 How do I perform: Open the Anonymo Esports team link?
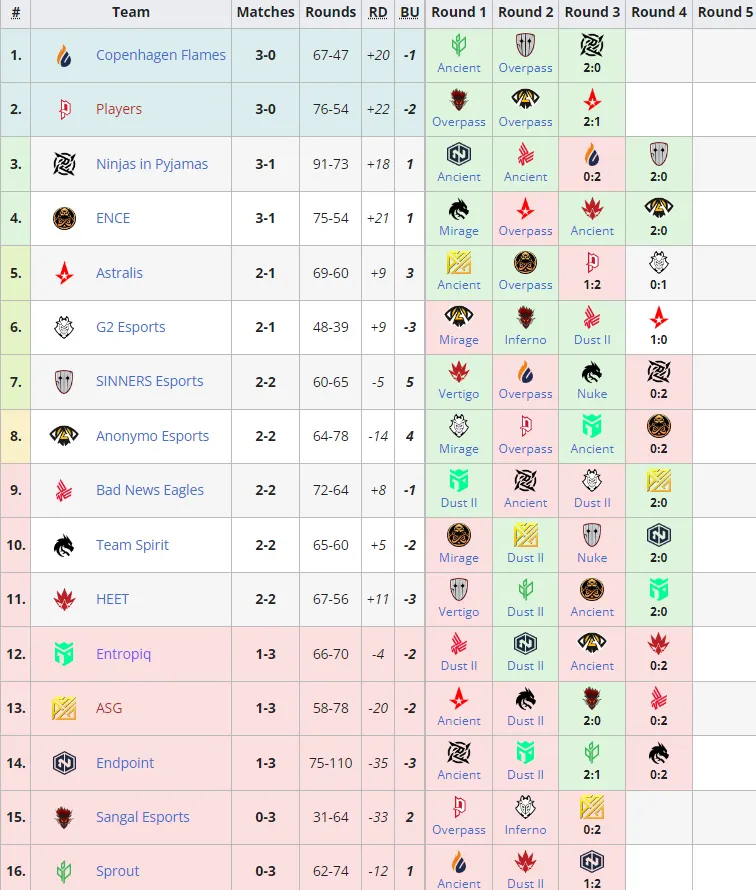coord(152,436)
